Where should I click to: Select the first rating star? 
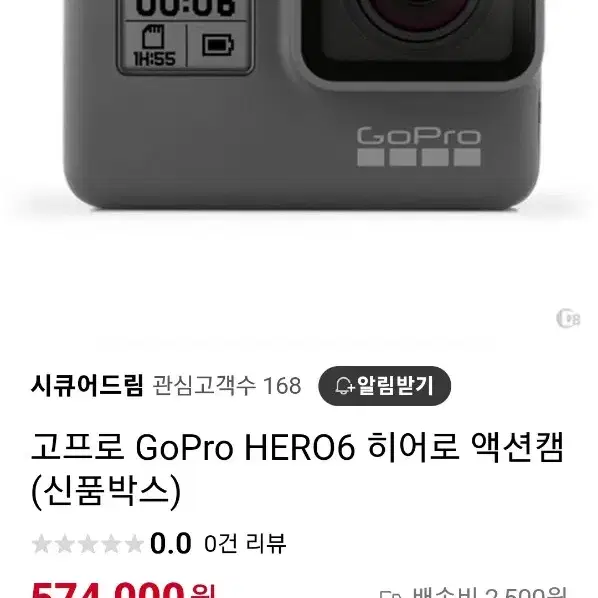point(41,544)
